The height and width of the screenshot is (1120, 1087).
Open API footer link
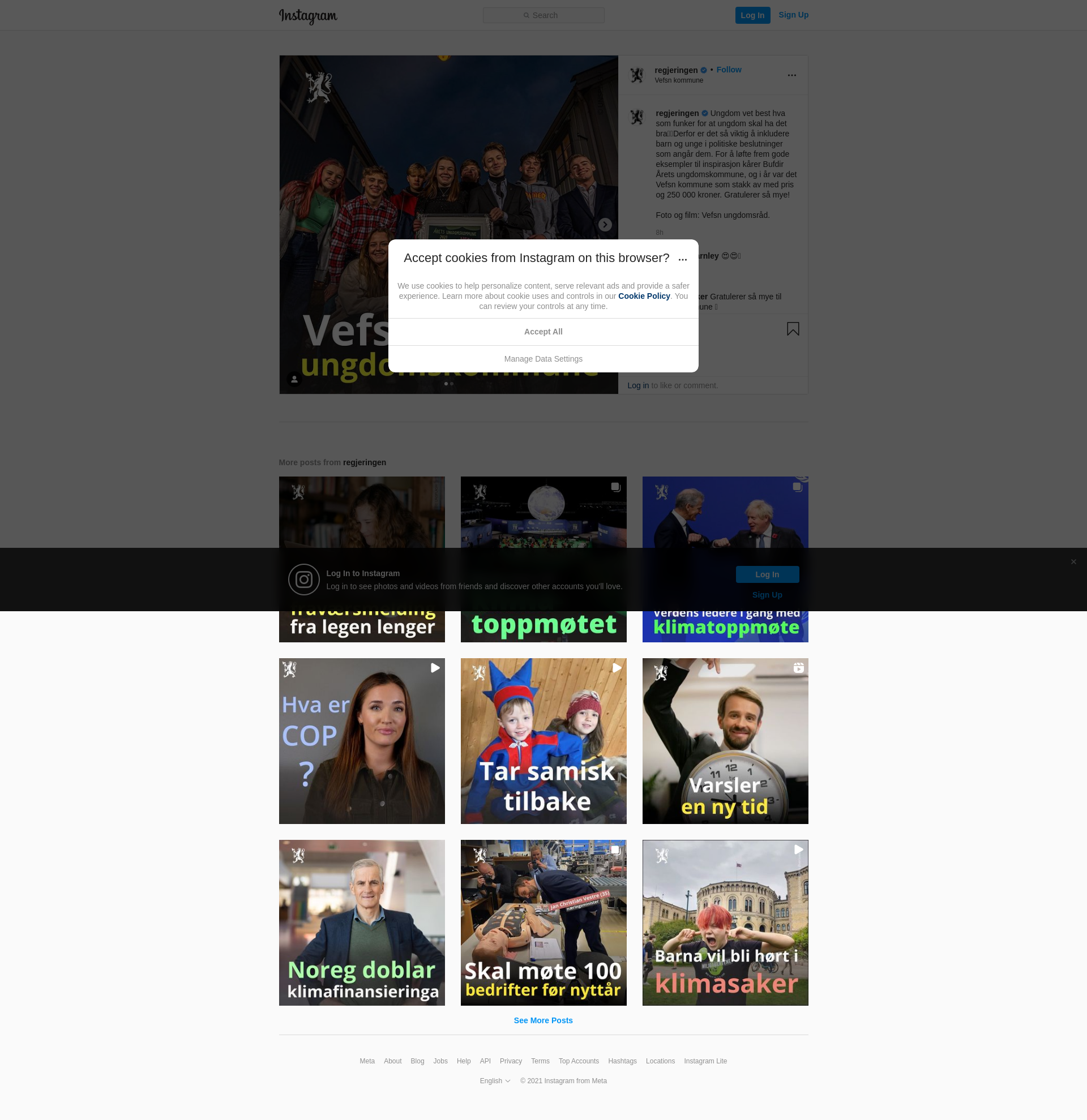(485, 1061)
